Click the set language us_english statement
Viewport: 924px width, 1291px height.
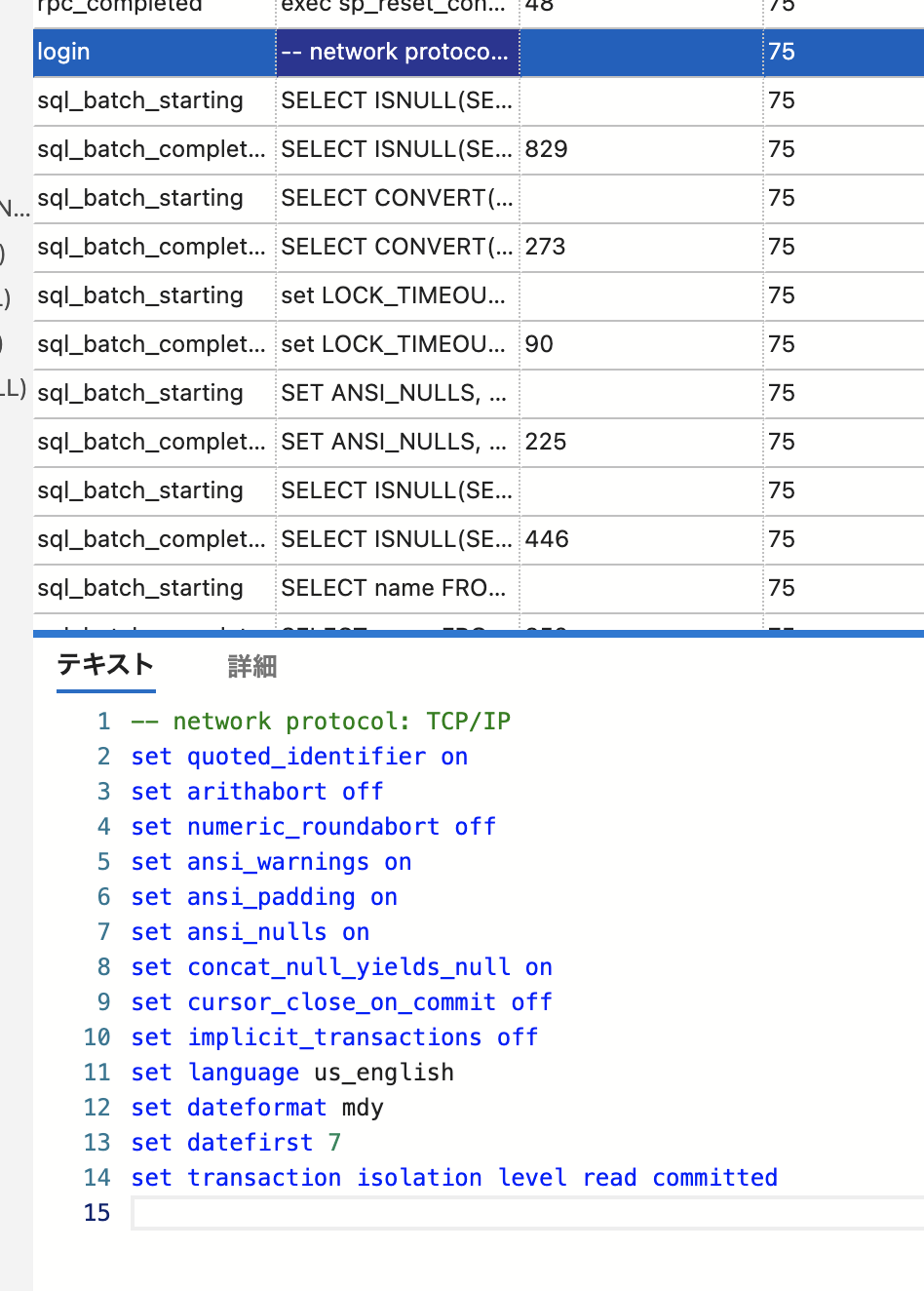[x=290, y=1072]
